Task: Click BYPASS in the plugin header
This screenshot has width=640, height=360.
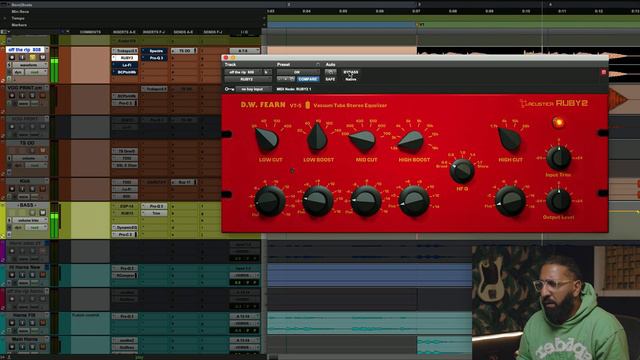Action: click(x=351, y=72)
